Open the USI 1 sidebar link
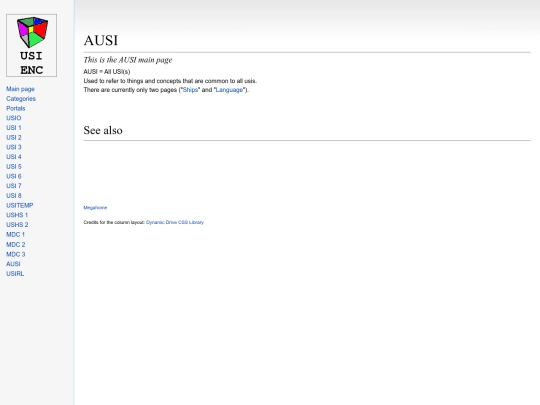Image resolution: width=540 pixels, height=405 pixels. (x=14, y=128)
